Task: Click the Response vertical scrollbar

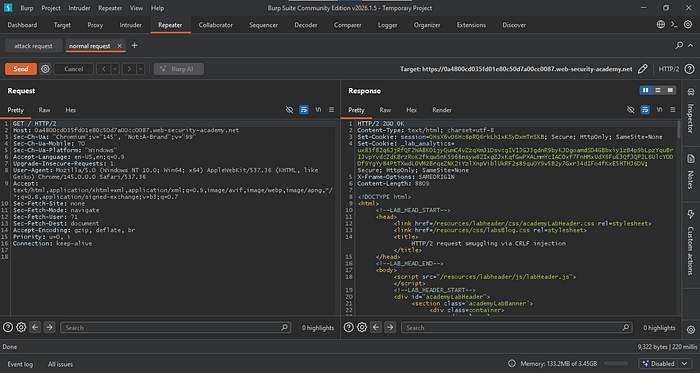Action: (679, 129)
